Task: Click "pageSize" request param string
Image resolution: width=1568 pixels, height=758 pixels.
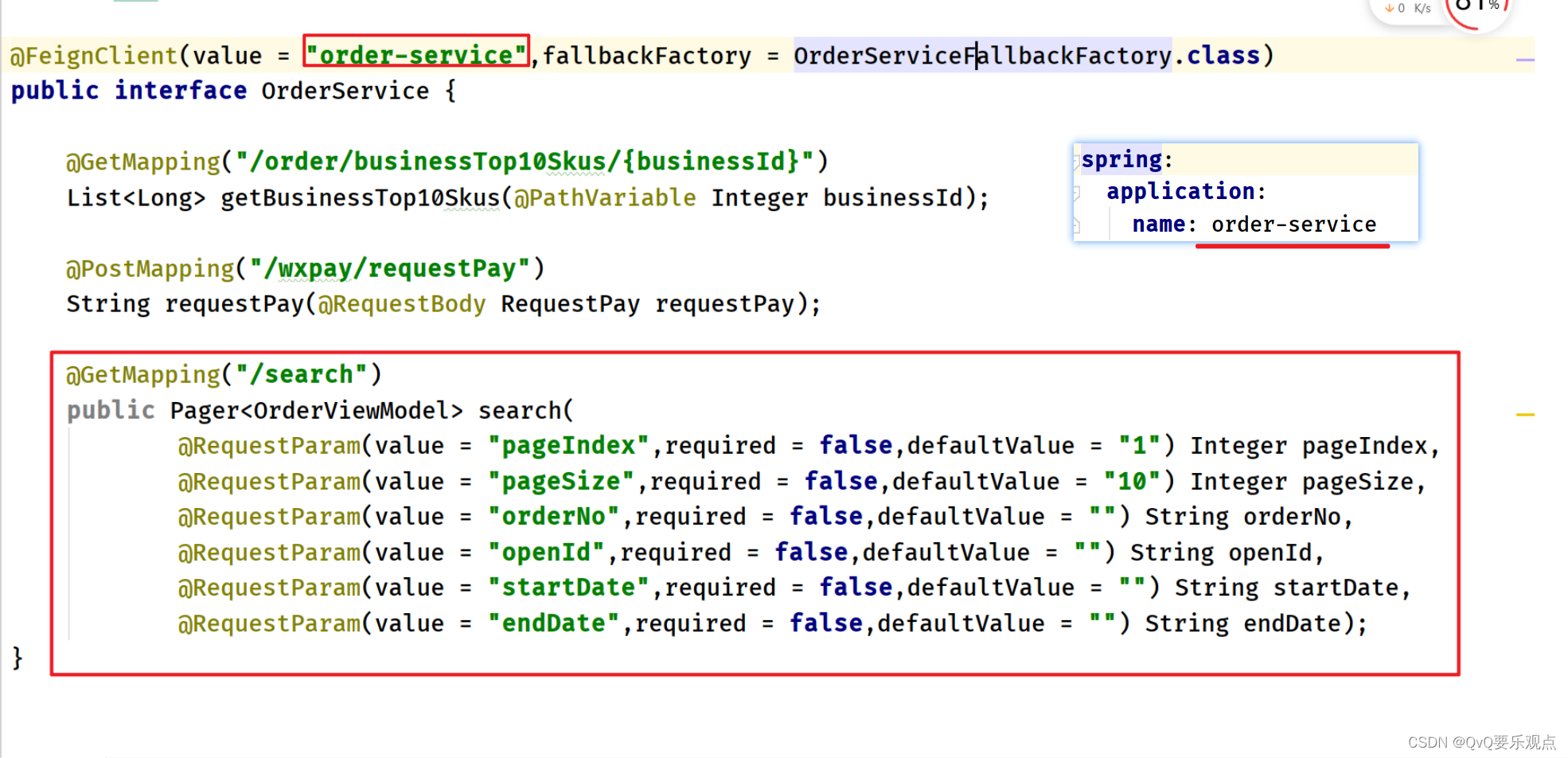Action: click(562, 482)
